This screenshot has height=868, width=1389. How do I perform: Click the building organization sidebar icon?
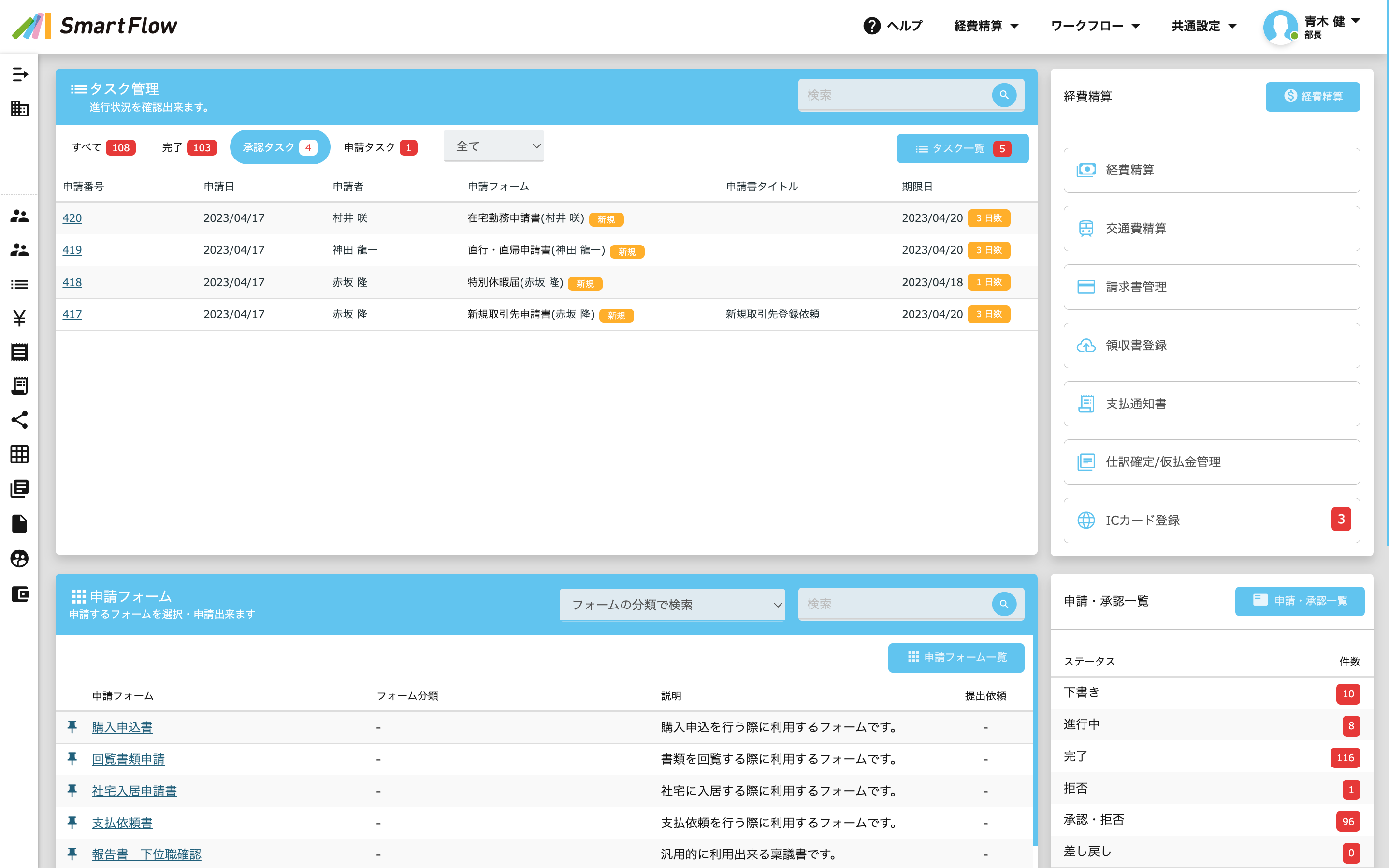[19, 108]
